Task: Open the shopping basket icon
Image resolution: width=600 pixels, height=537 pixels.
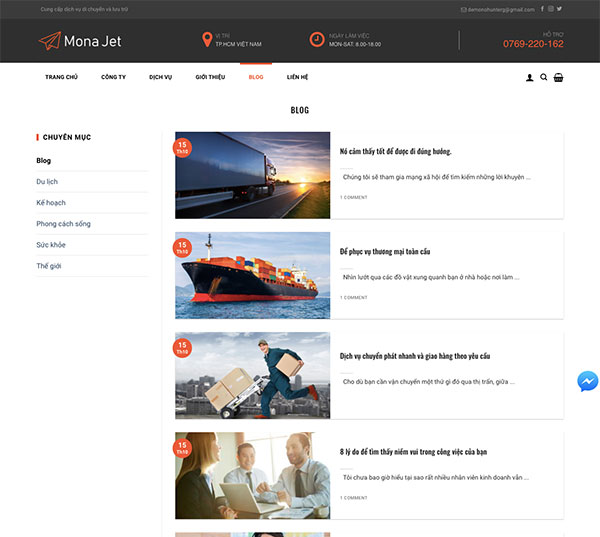Action: 558,77
